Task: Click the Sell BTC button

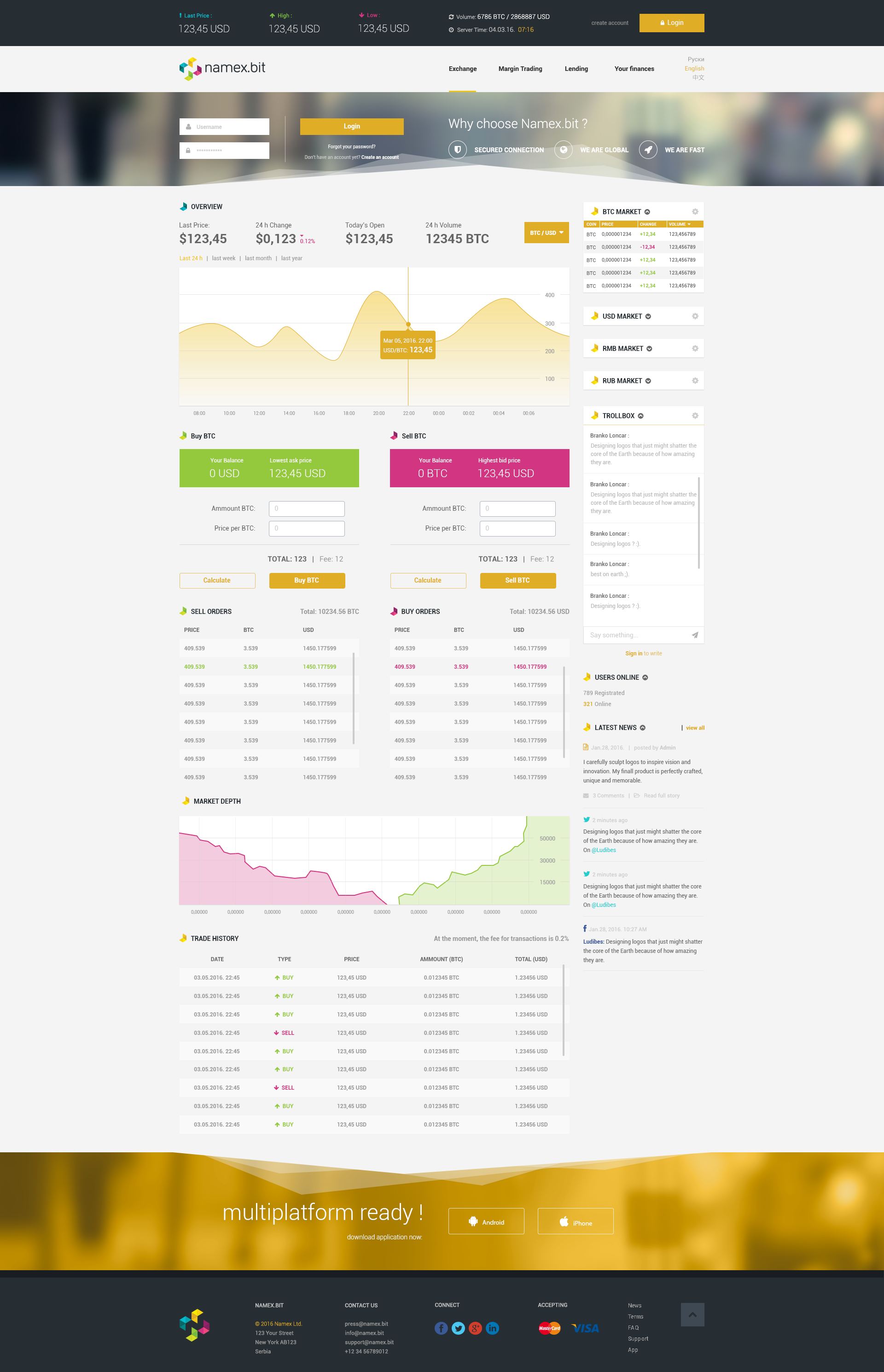Action: pos(518,580)
